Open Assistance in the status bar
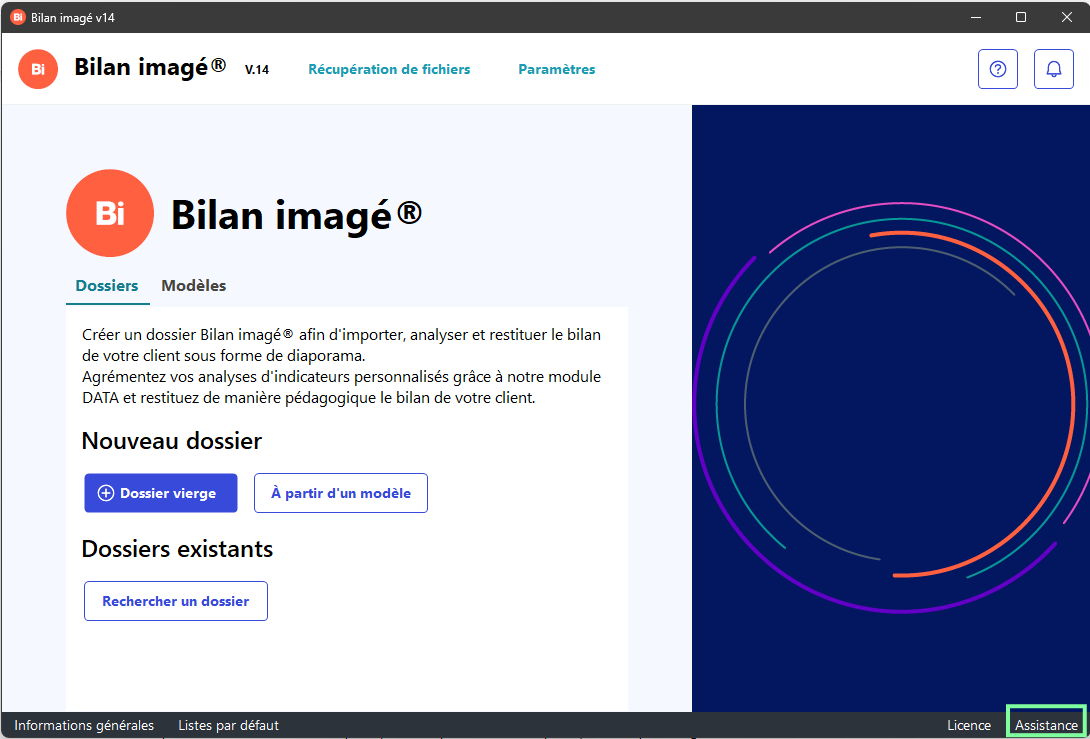 click(x=1046, y=725)
